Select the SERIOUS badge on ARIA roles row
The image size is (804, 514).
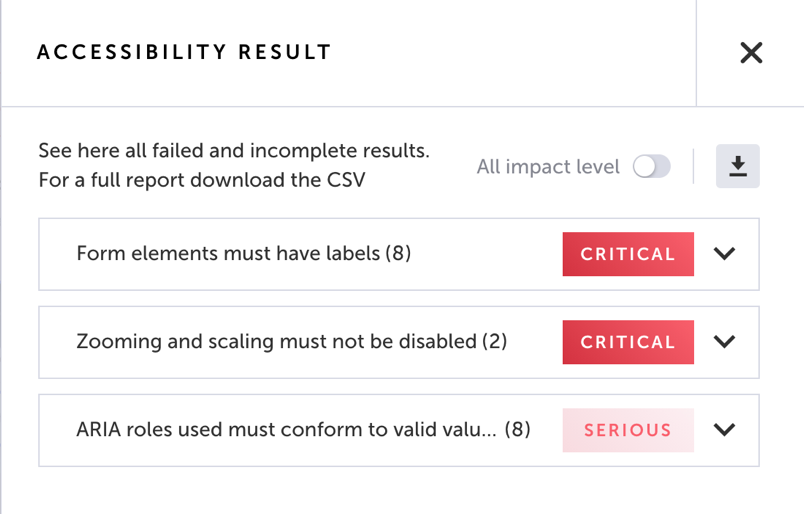[628, 430]
